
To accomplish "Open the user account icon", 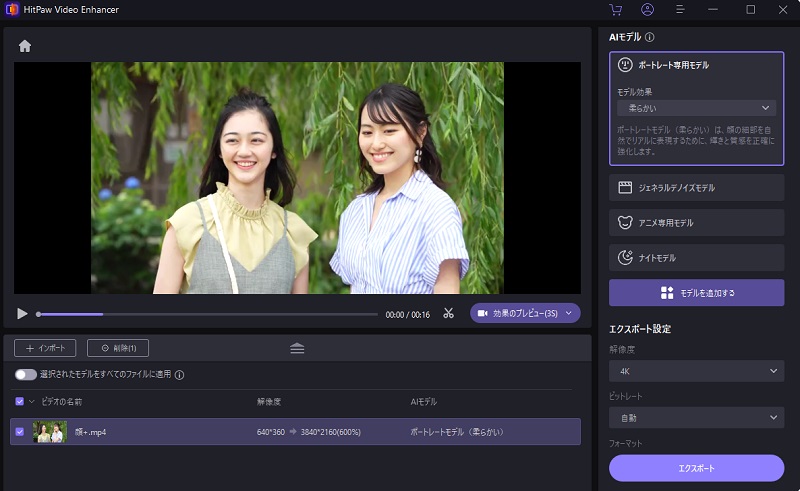I will click(647, 10).
